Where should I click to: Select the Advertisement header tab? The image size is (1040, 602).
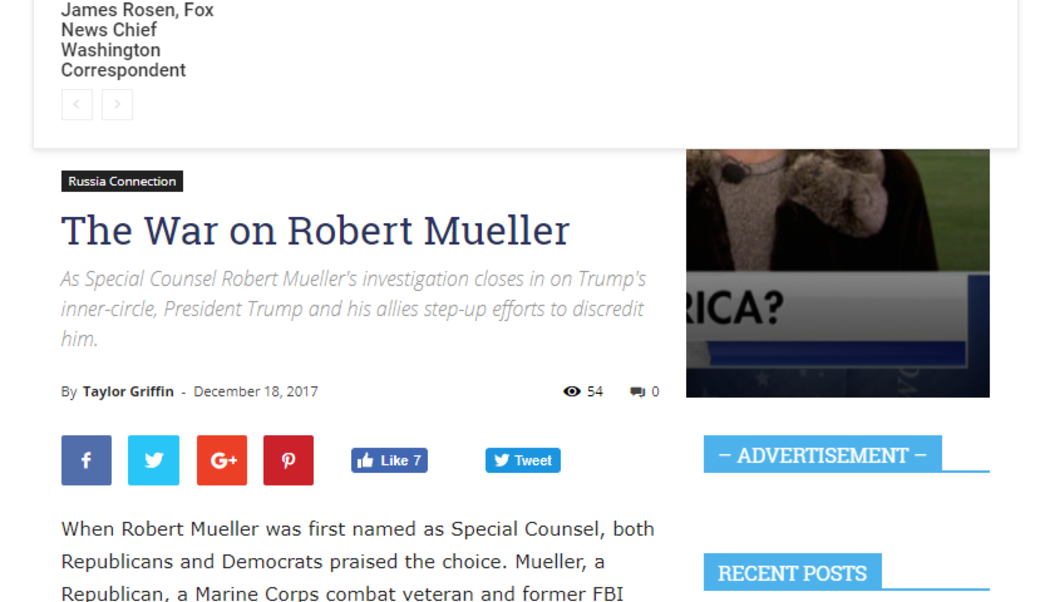(x=822, y=455)
